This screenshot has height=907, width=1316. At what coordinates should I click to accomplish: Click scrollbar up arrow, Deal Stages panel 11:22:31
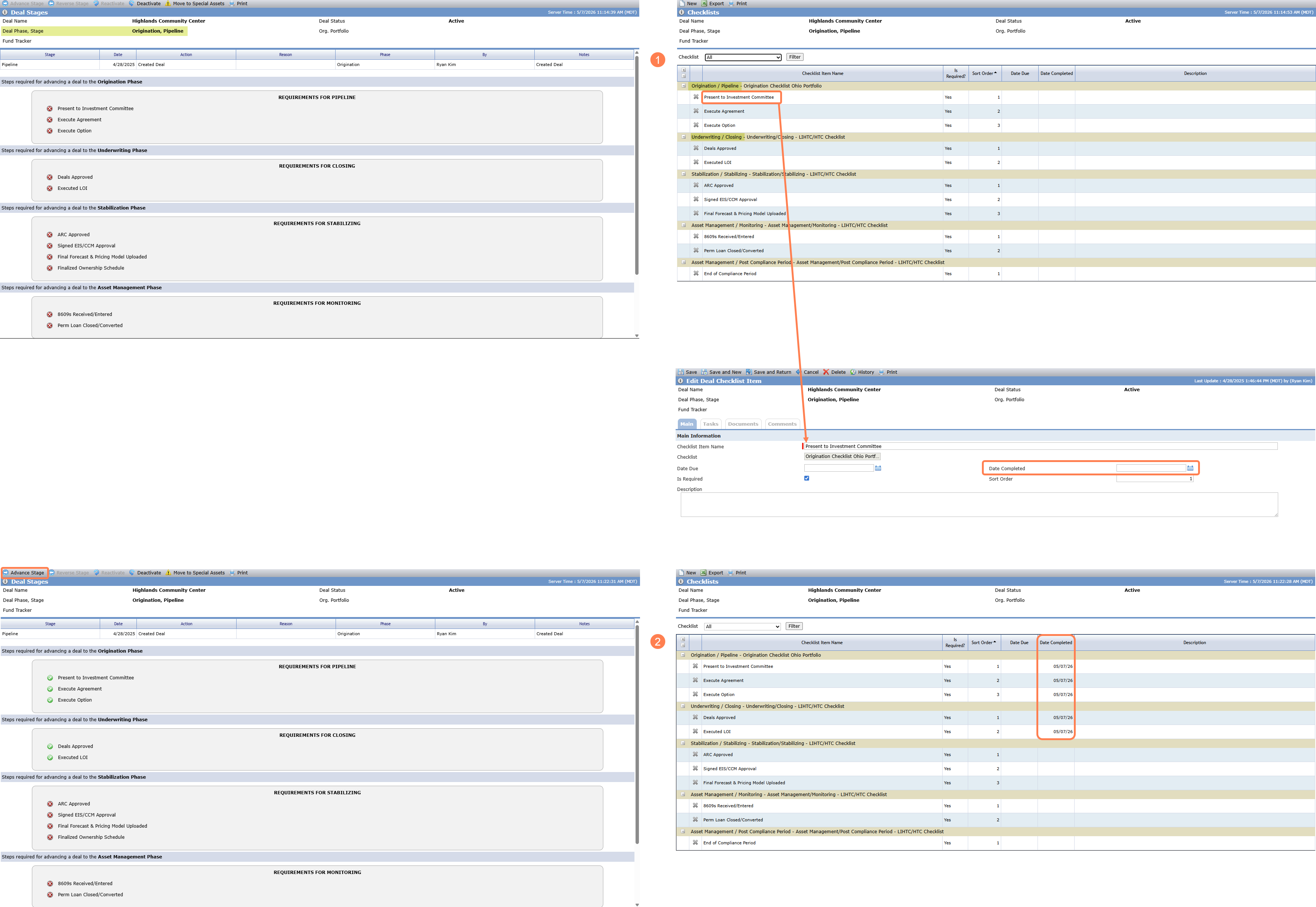pos(637,622)
